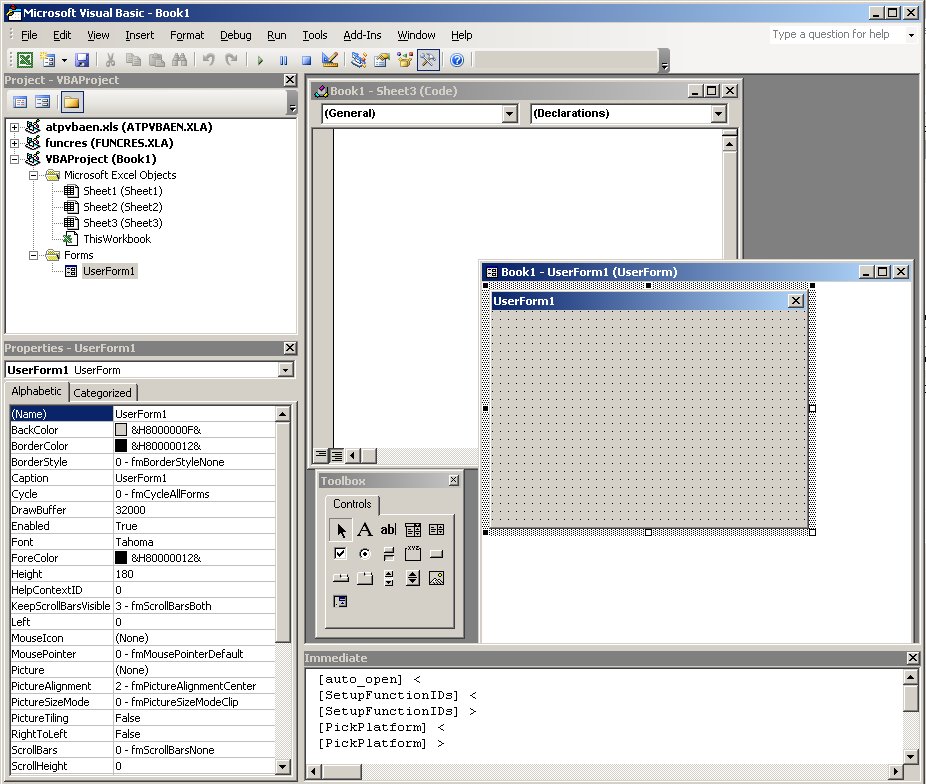Switch to the Categorized properties tab
Screen dimensions: 926x784
pos(102,392)
